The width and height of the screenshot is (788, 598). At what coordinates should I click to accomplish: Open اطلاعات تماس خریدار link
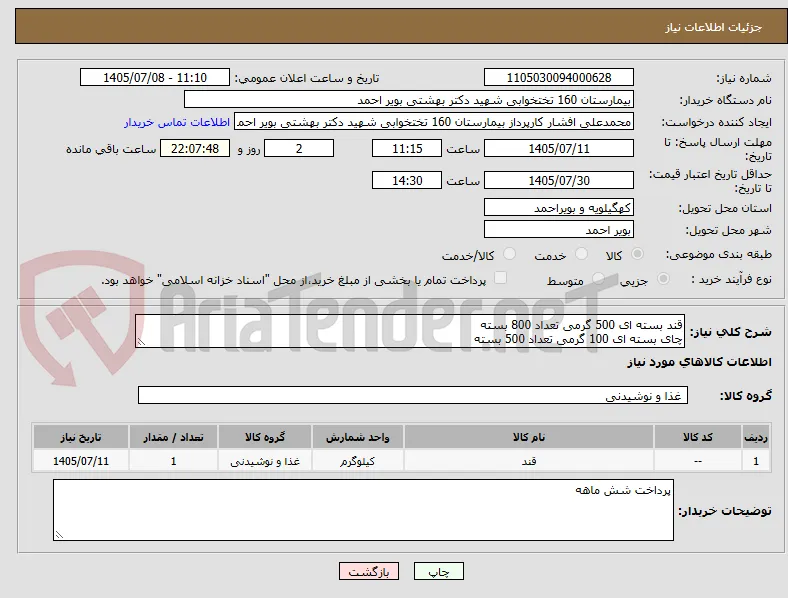click(177, 122)
